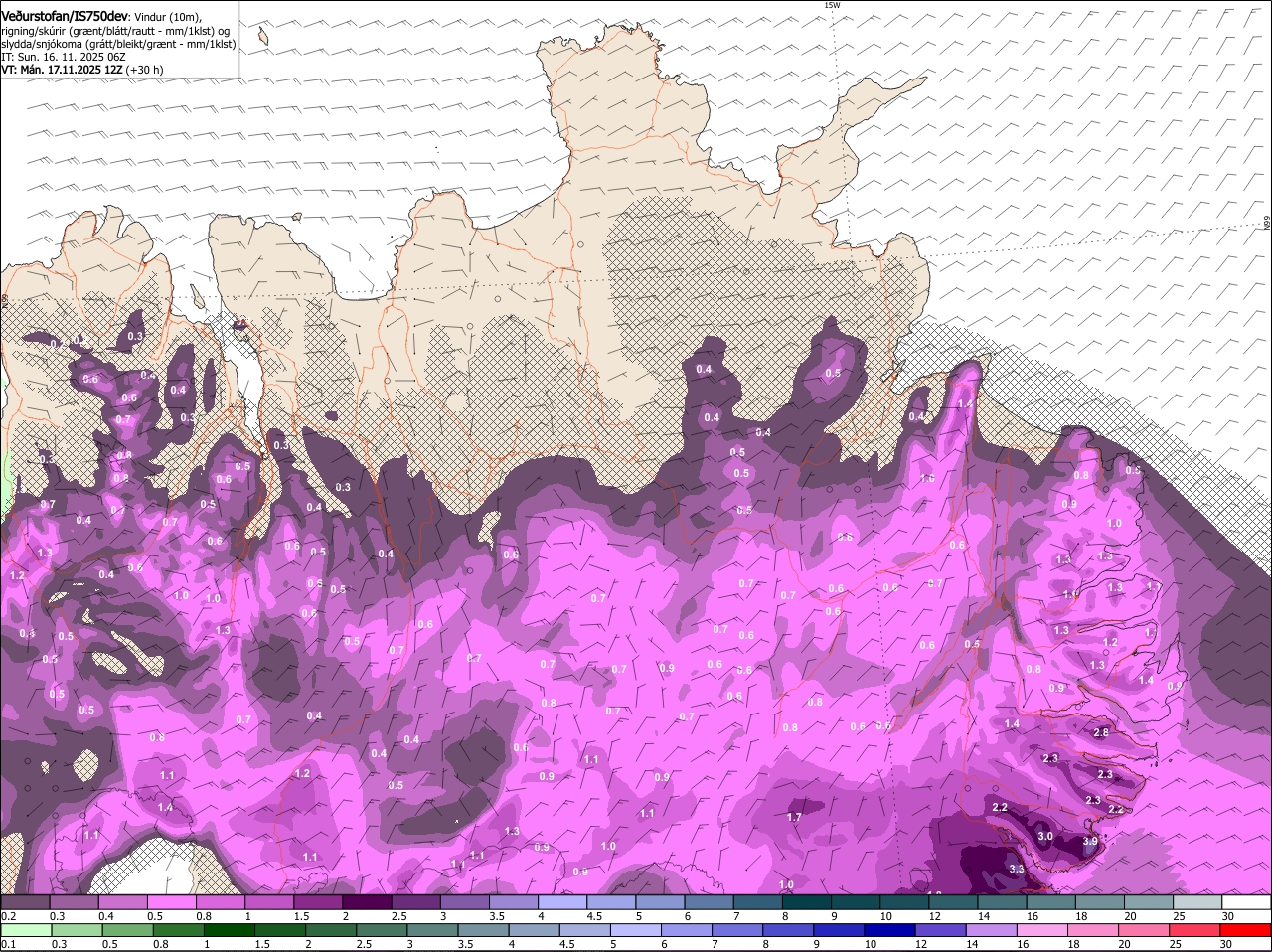Click the bottom legend swatch between 3.5 and 4

483,931
